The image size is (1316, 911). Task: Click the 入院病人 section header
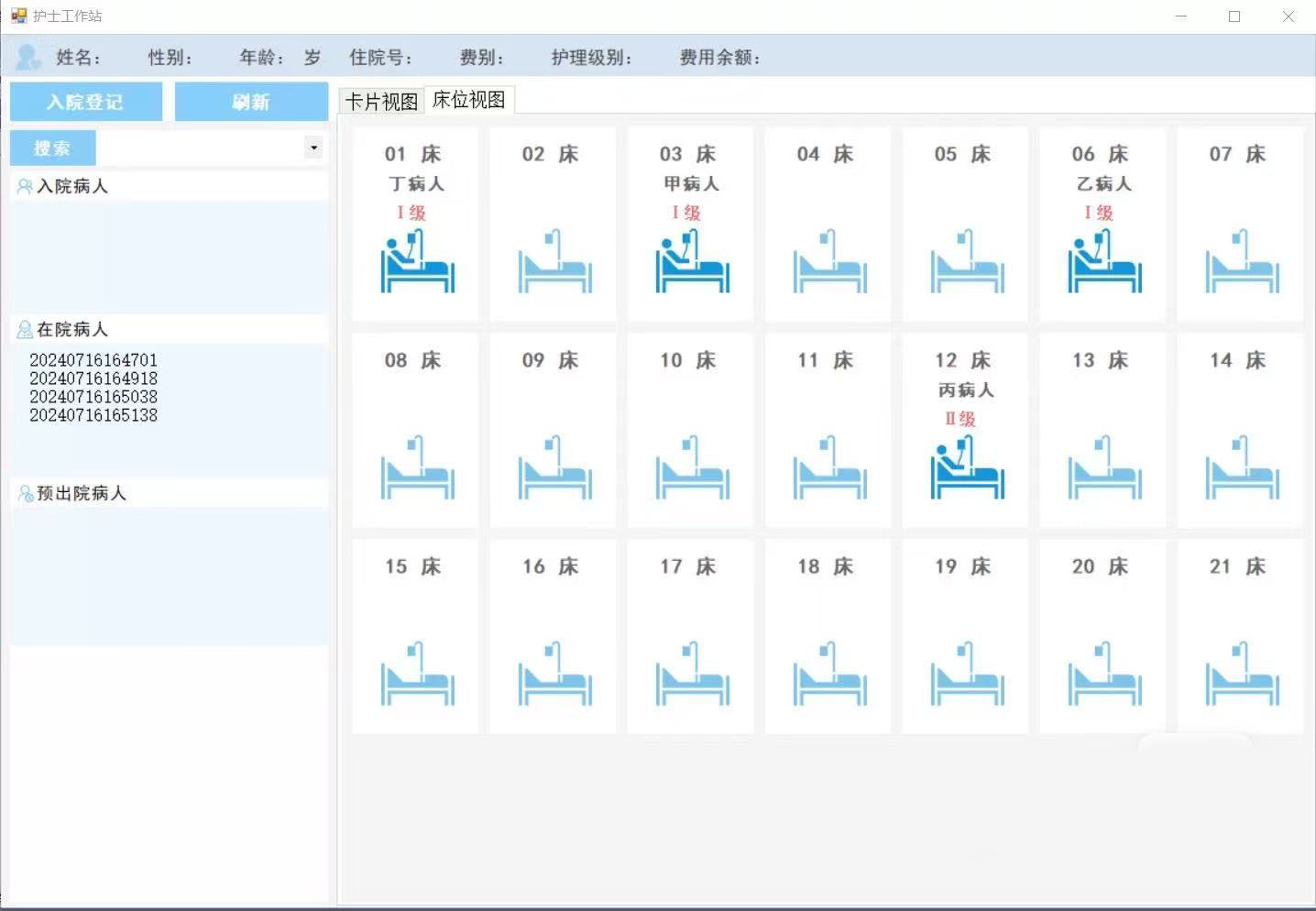[169, 186]
